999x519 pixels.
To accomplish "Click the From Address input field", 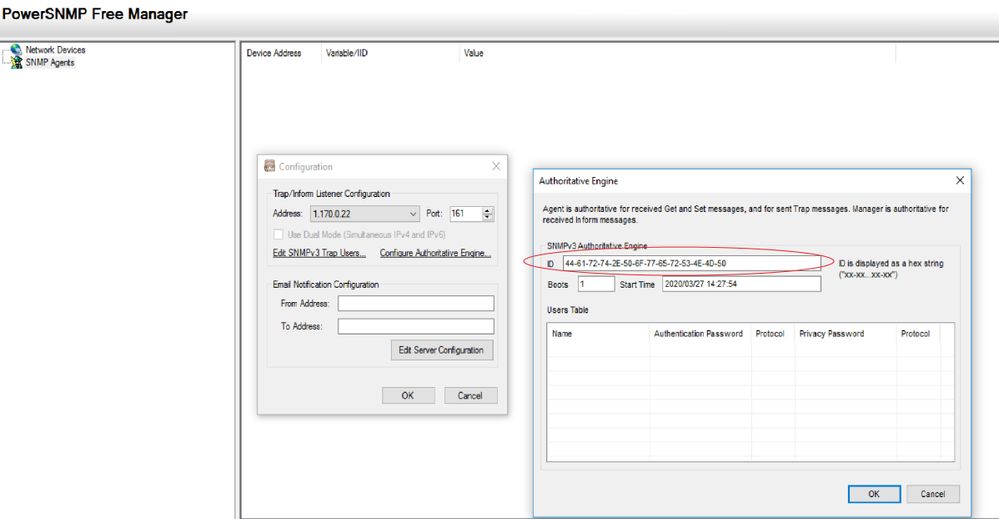I will tap(416, 304).
